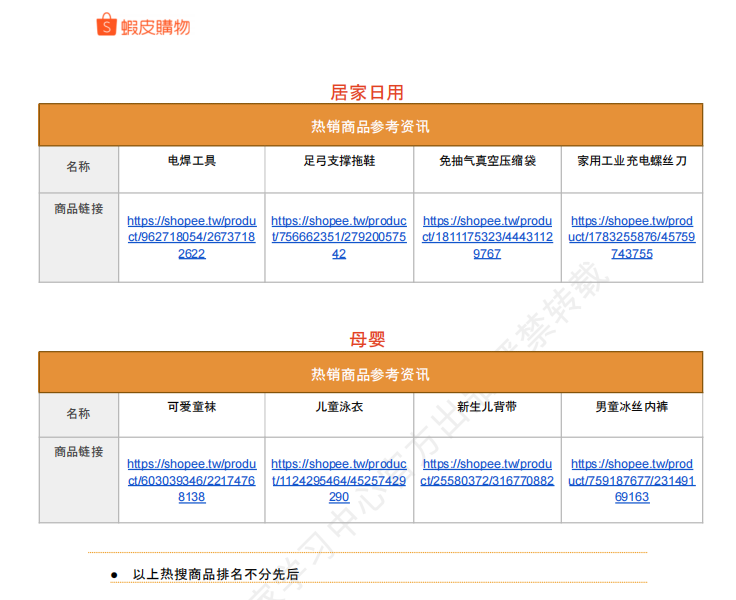The image size is (736, 600).
Task: Open the 家用工业充电螺丝刀 product link
Action: (632, 237)
